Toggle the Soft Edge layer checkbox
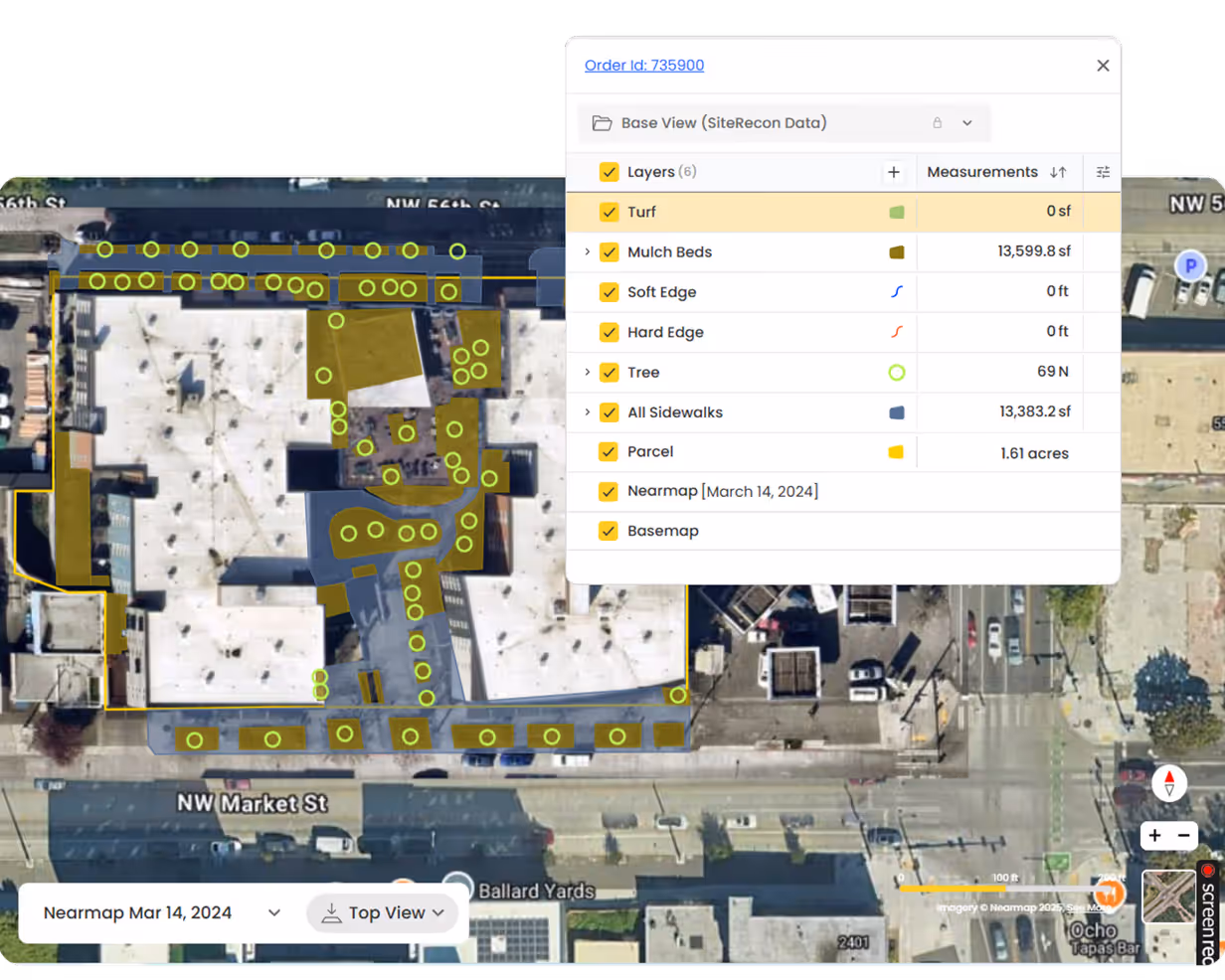The image size is (1225, 980). pos(609,292)
